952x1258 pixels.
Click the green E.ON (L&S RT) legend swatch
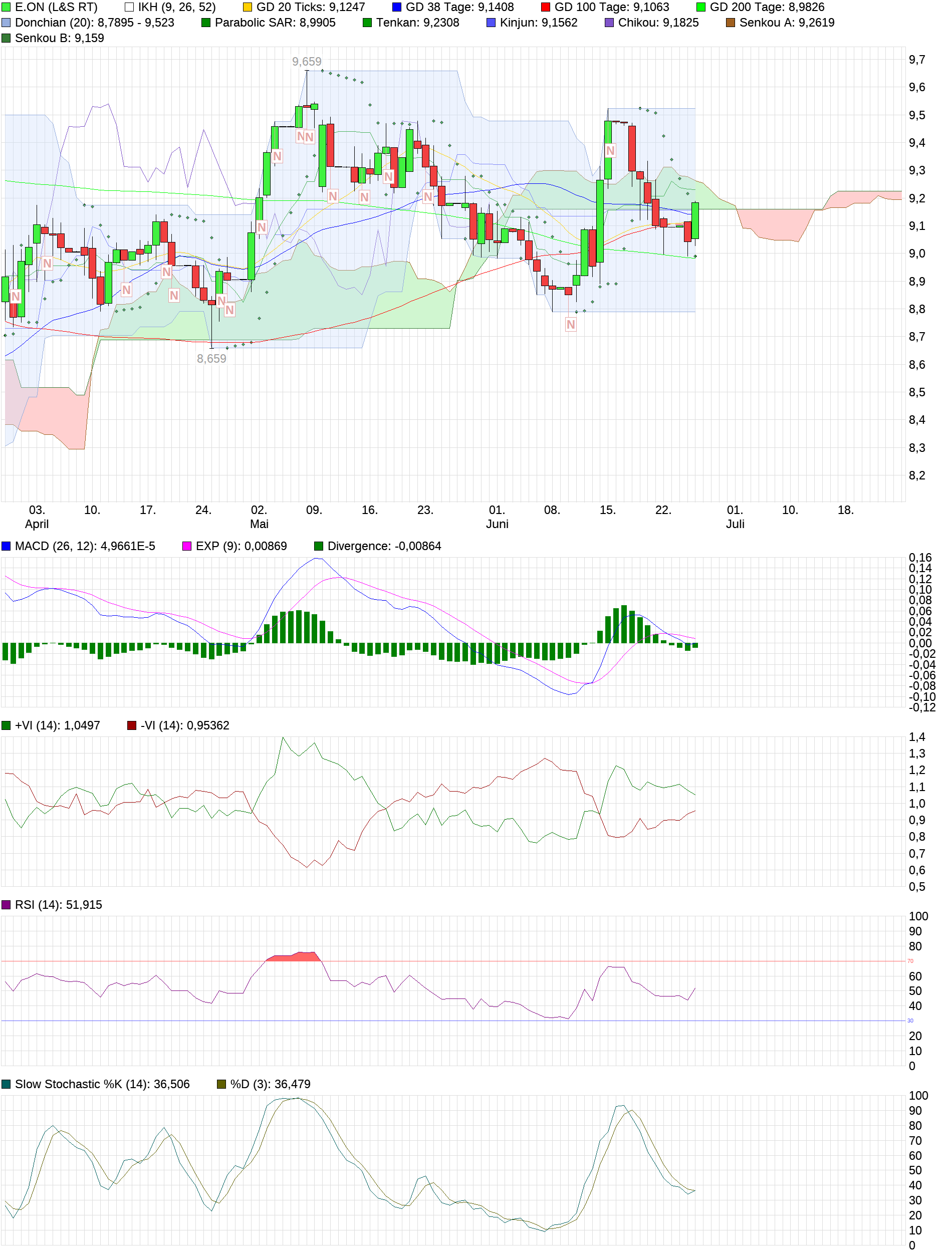6,8
